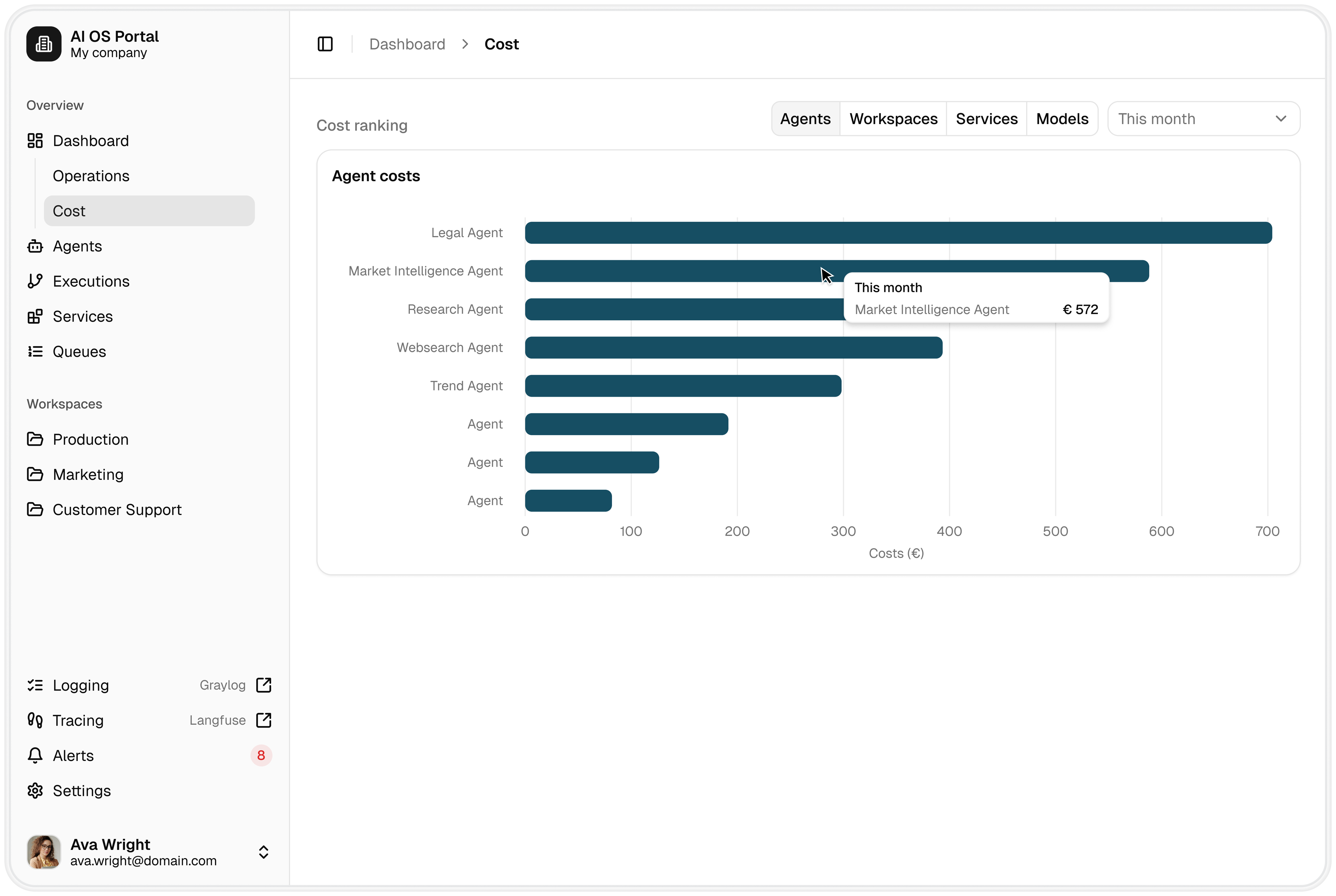Switch to the Services tab
The image size is (1336, 896).
[987, 119]
